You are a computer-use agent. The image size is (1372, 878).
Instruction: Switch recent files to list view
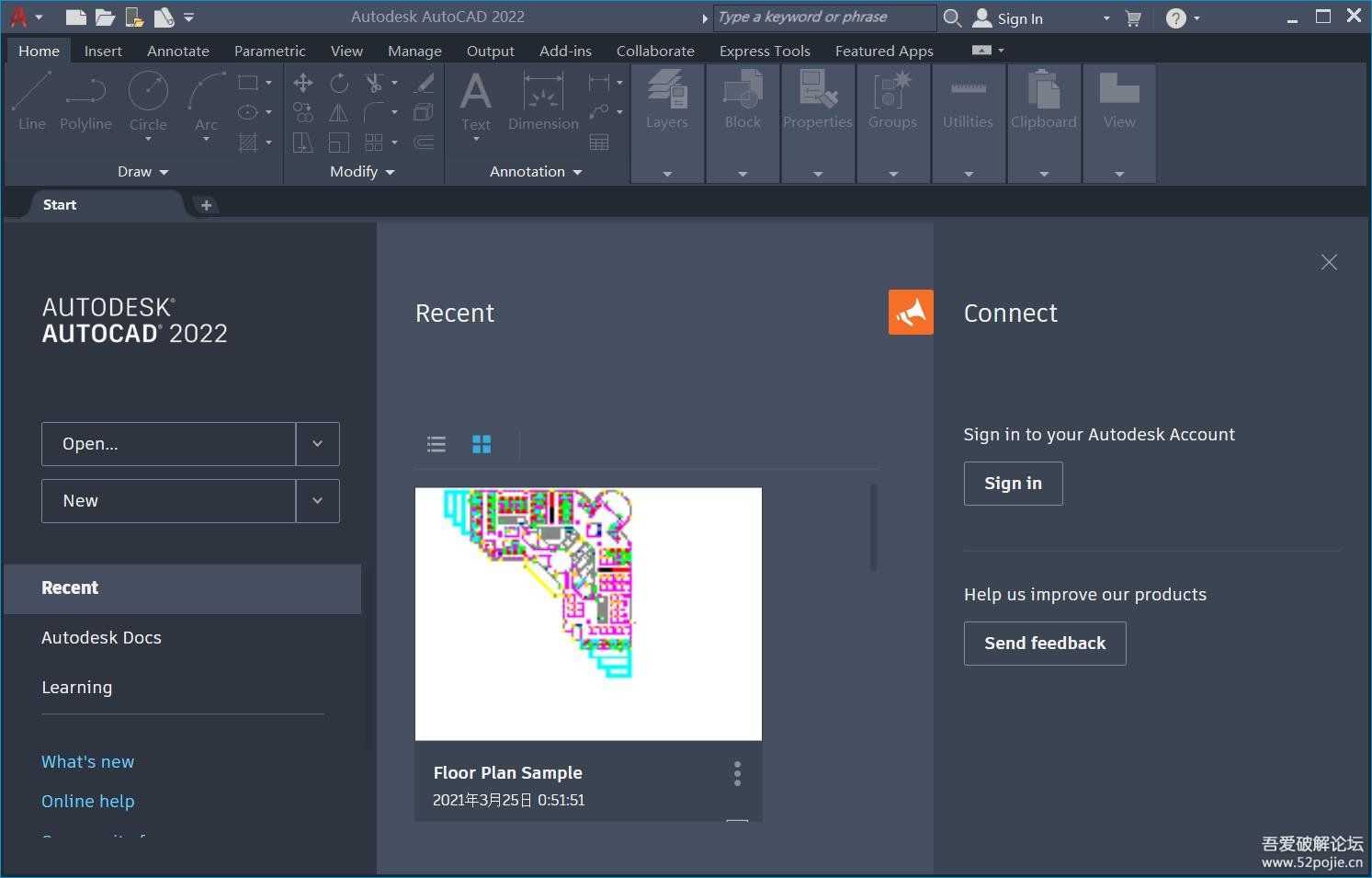tap(437, 445)
